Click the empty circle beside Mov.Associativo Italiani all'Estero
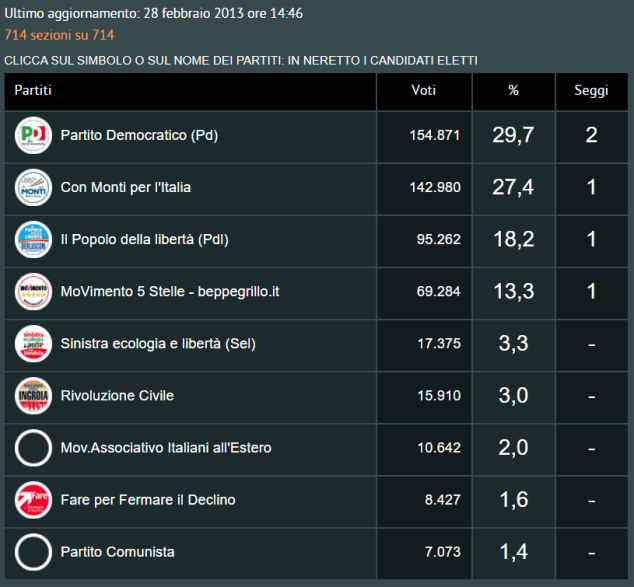 (34, 447)
